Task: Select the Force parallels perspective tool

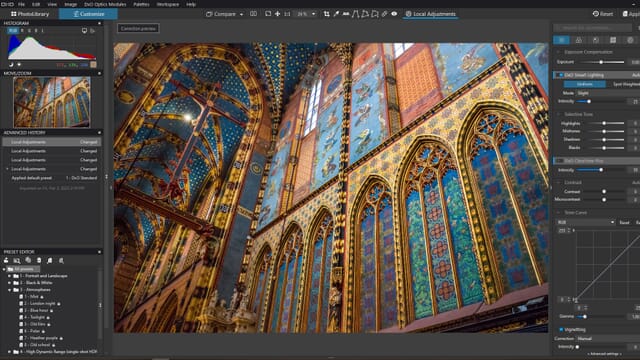Action: click(355, 14)
